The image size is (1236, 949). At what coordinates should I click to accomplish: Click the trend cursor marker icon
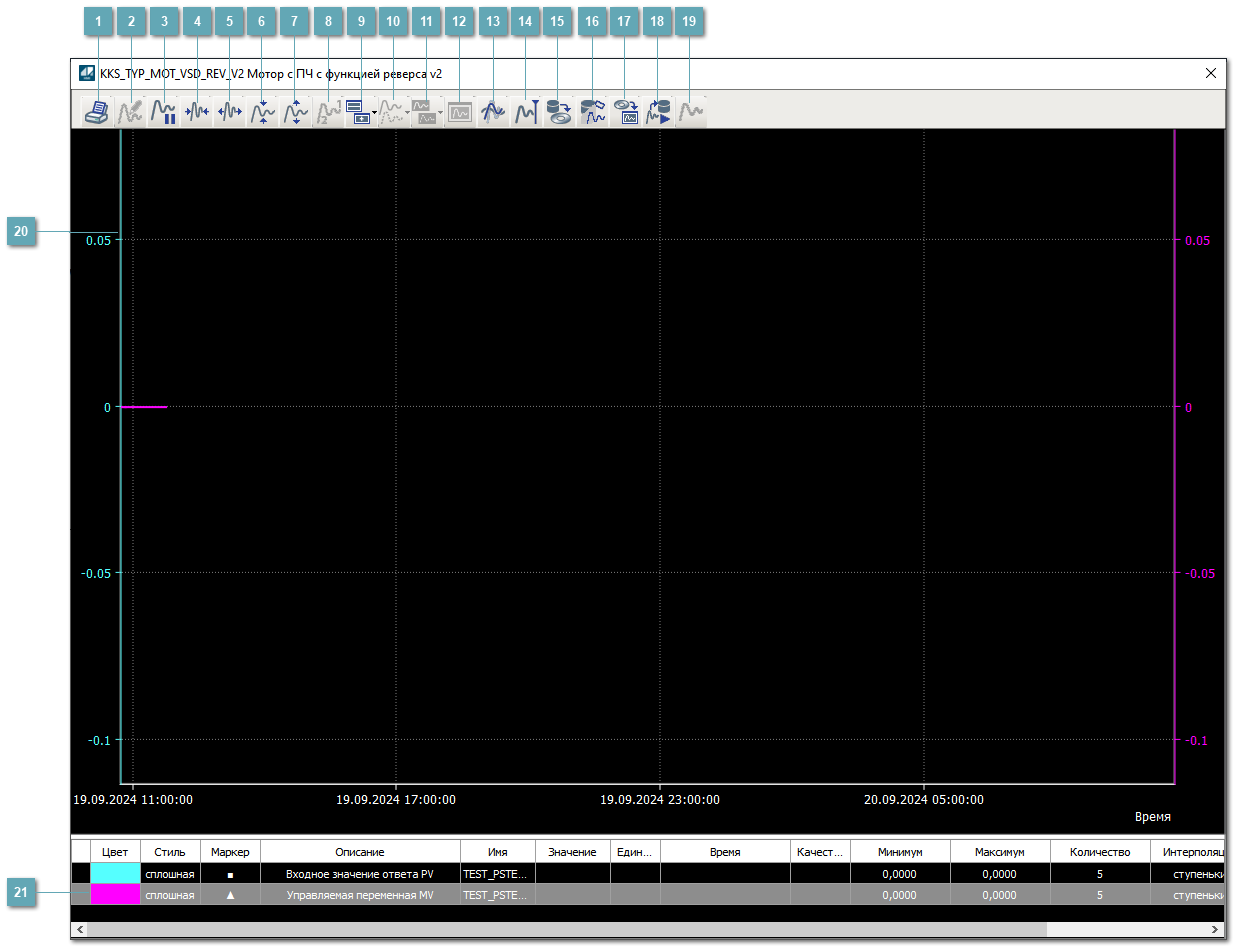pyautogui.click(x=526, y=112)
